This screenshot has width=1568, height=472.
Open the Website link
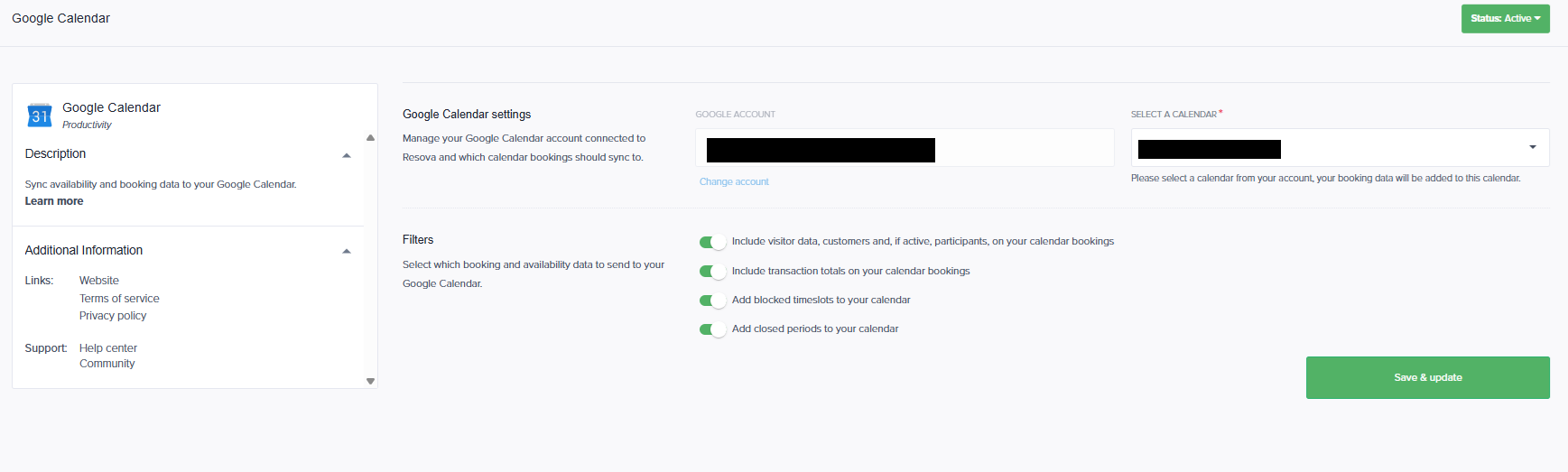[x=99, y=281]
